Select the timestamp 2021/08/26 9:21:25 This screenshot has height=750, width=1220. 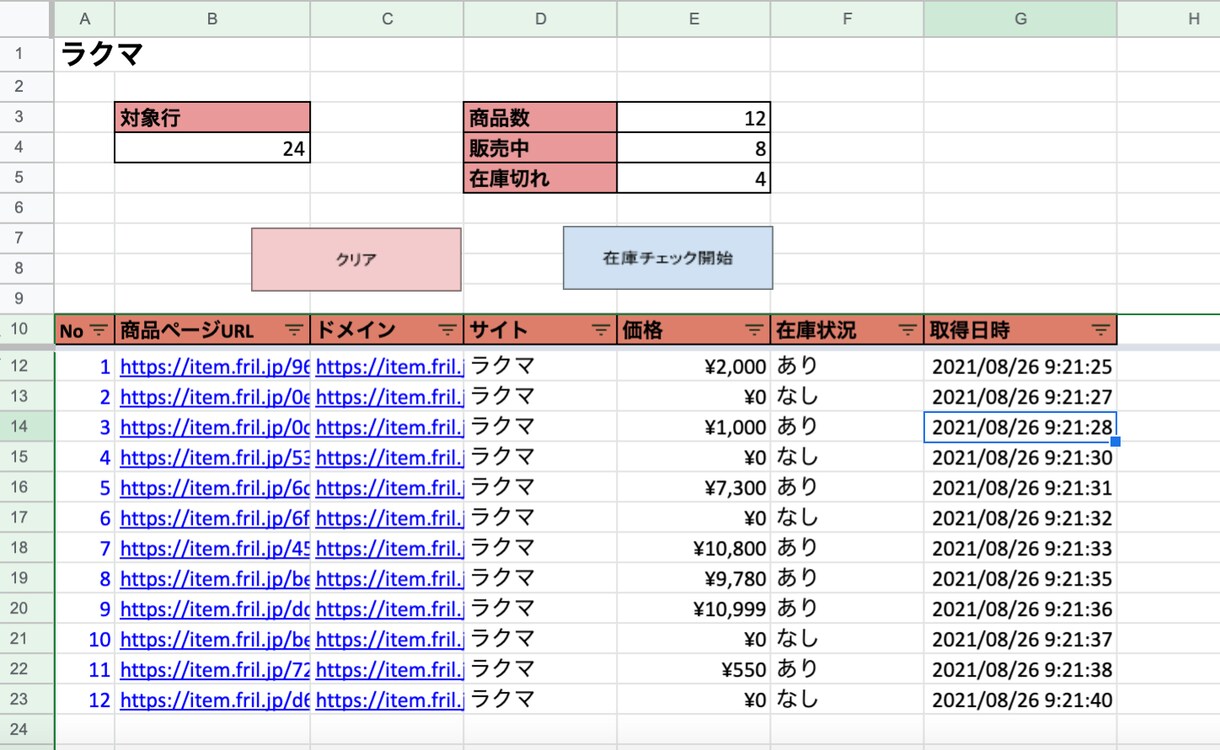[x=1020, y=367]
